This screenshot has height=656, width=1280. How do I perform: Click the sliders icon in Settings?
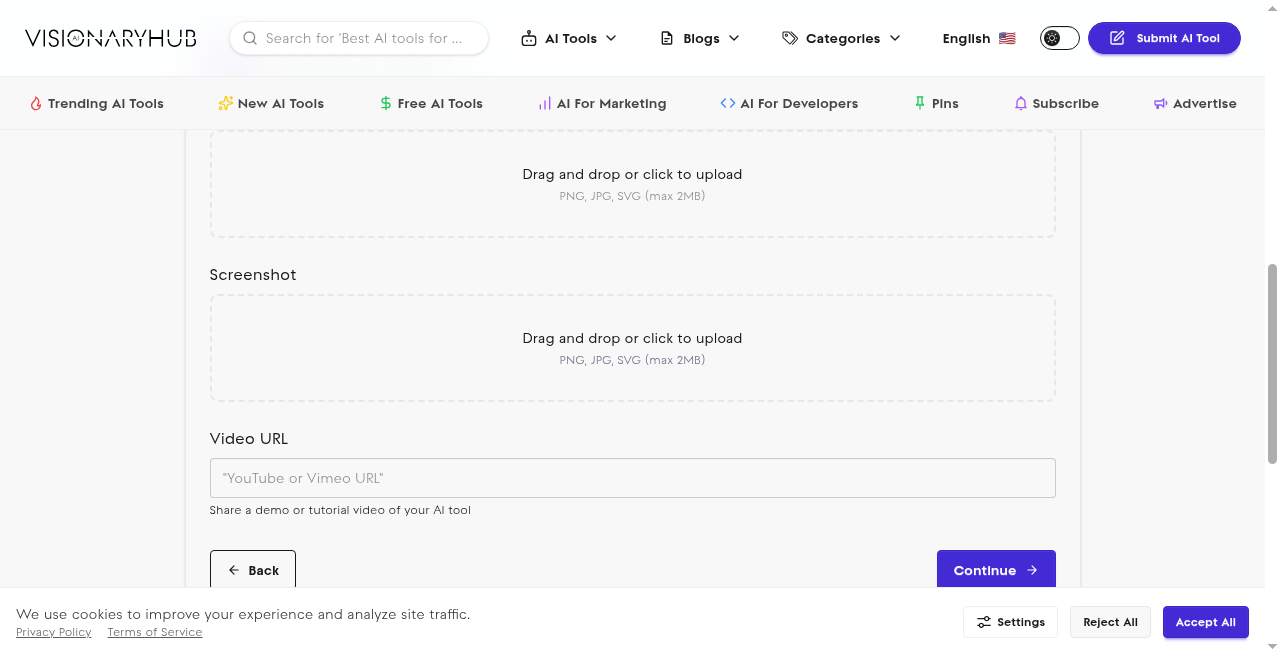point(984,622)
